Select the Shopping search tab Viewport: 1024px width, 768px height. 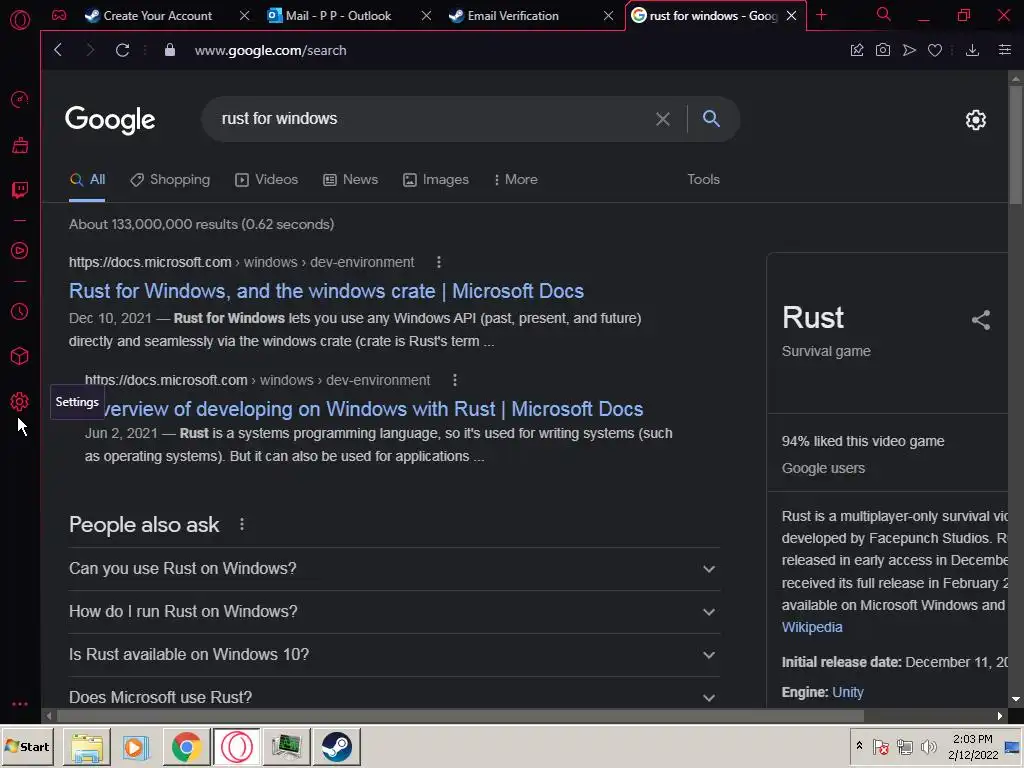click(170, 180)
